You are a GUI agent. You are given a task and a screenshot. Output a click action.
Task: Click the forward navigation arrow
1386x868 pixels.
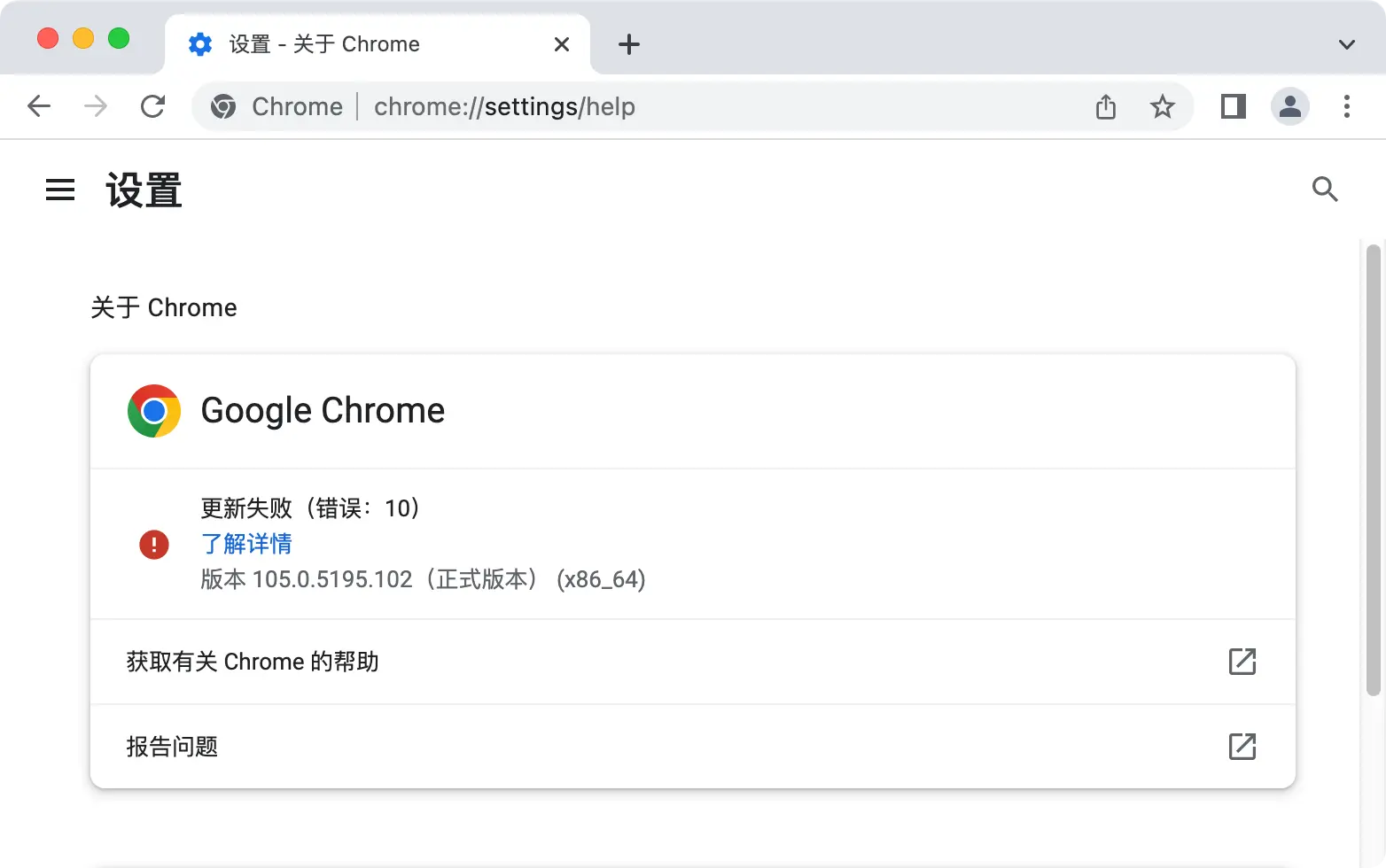pyautogui.click(x=94, y=106)
